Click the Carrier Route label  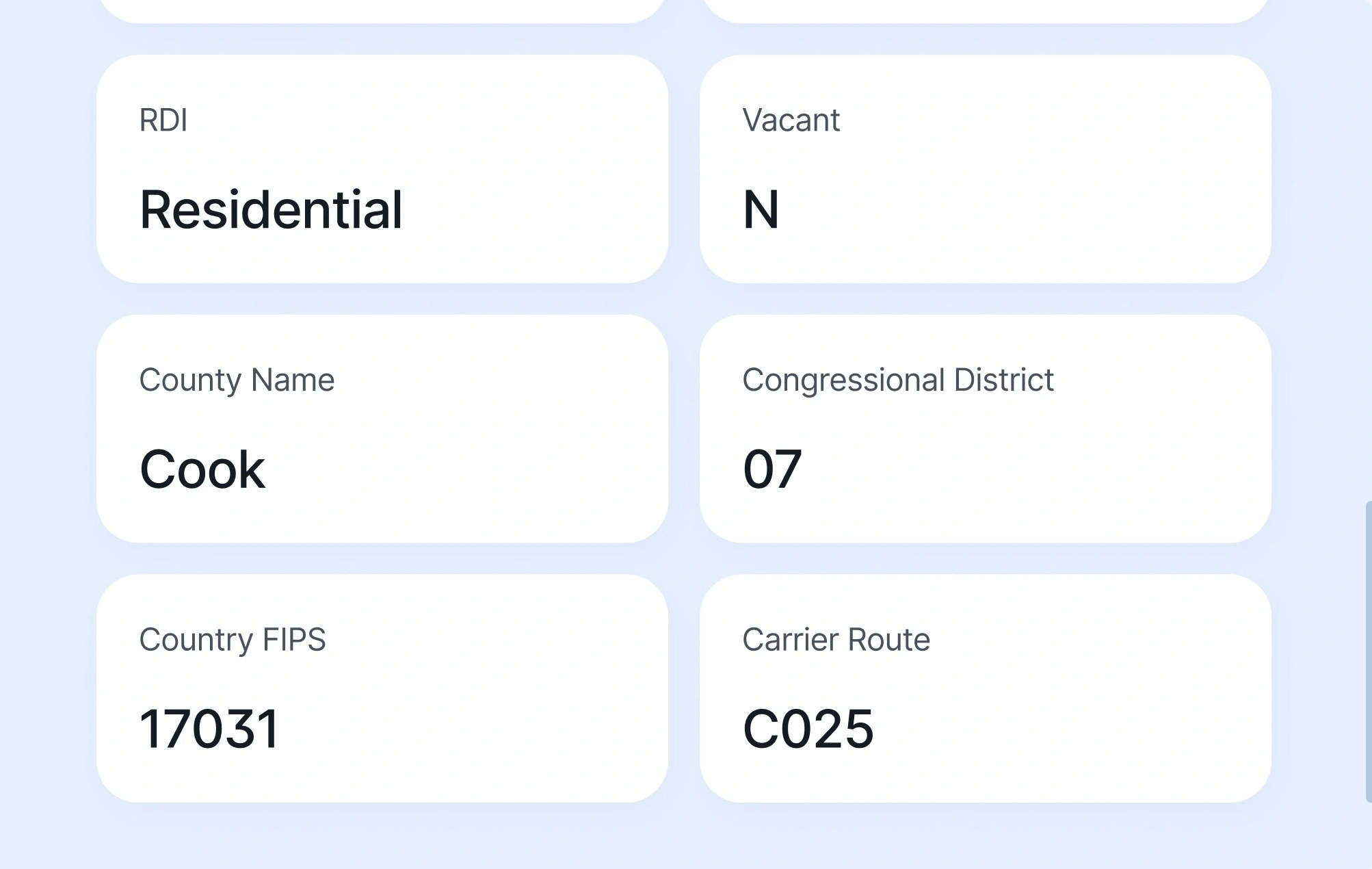[x=837, y=640]
